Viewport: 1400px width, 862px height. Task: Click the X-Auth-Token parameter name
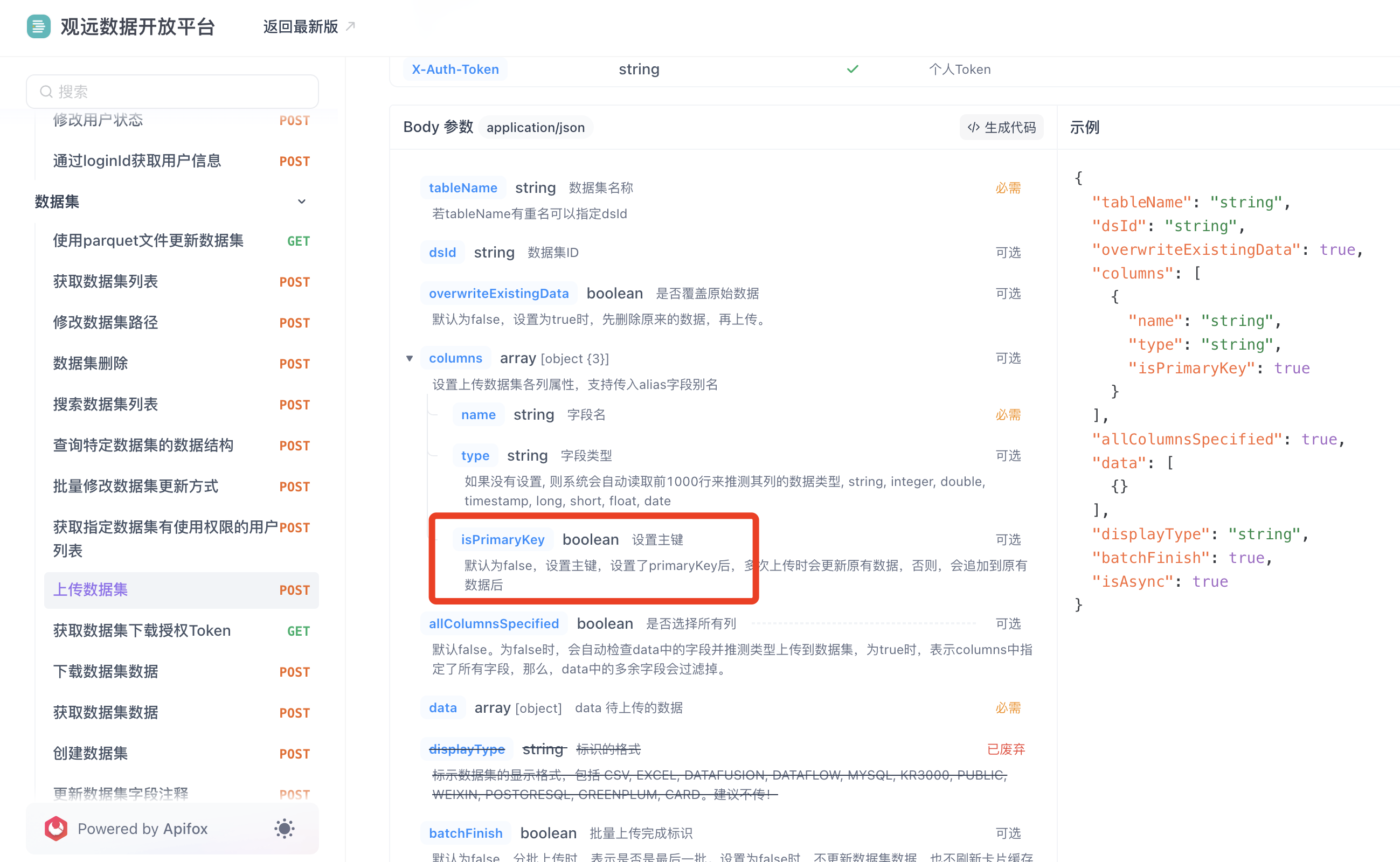pyautogui.click(x=455, y=69)
